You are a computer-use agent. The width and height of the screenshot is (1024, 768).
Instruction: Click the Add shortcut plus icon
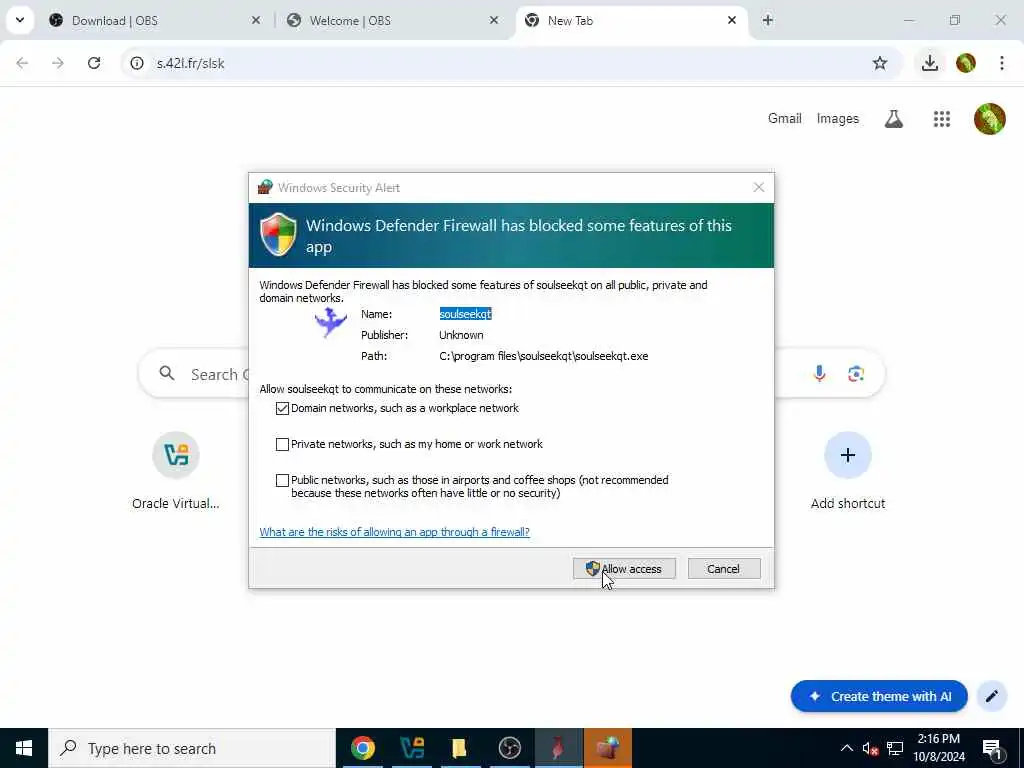pyautogui.click(x=848, y=455)
